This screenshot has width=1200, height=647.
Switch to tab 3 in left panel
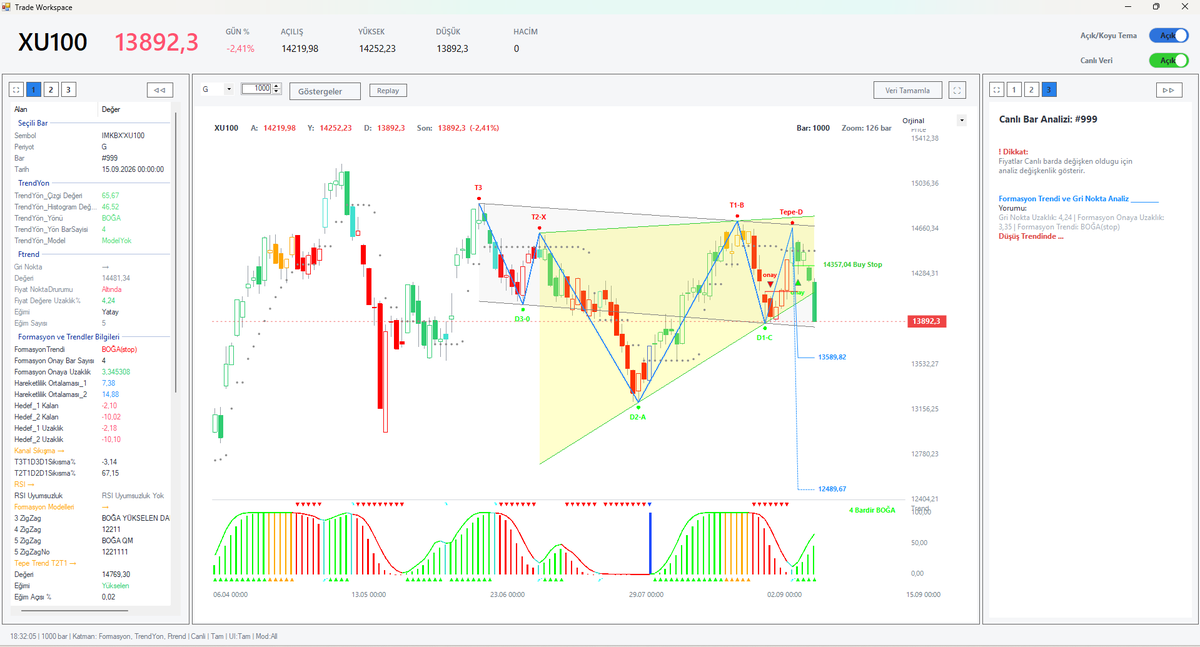click(x=69, y=90)
